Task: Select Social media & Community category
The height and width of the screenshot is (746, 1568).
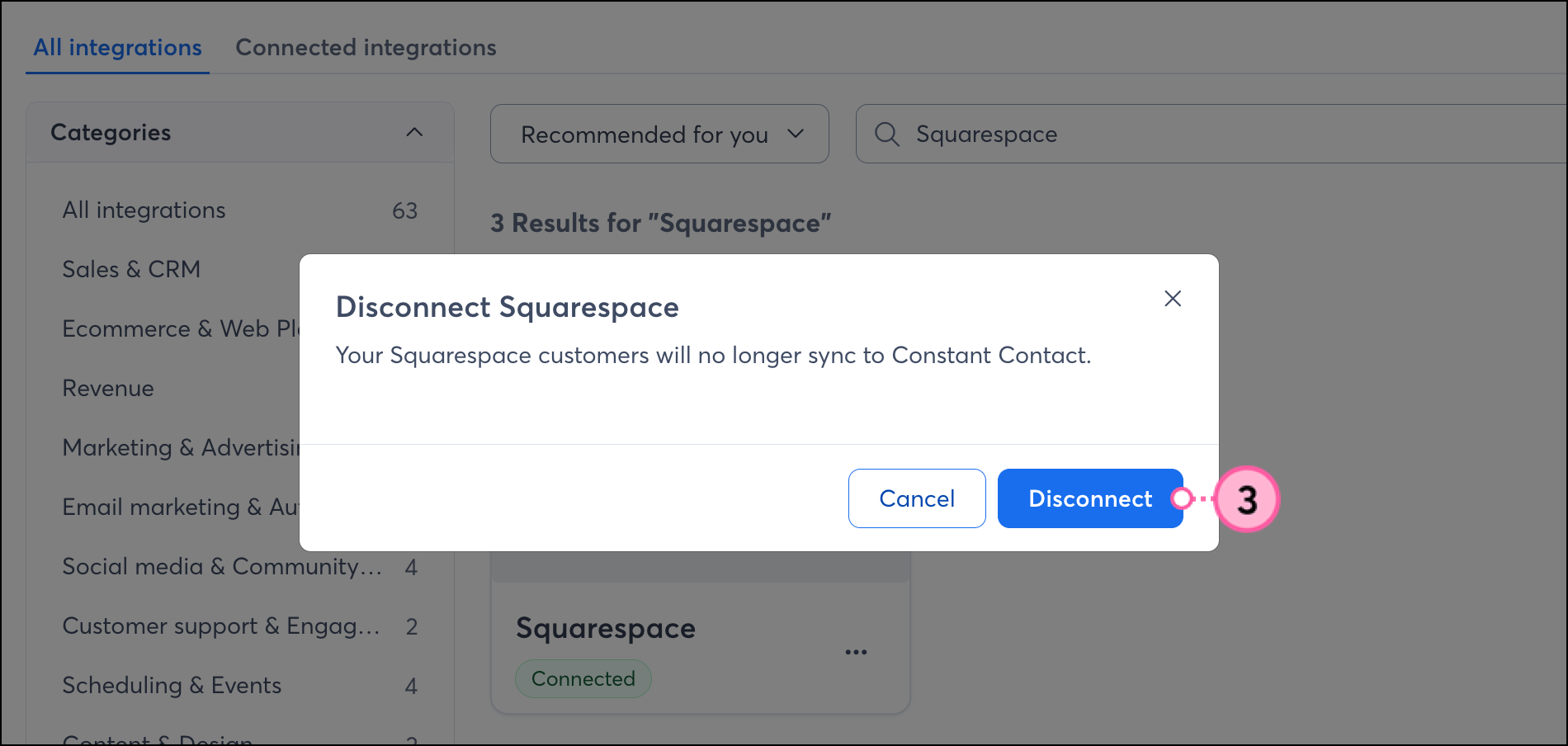Action: click(222, 567)
